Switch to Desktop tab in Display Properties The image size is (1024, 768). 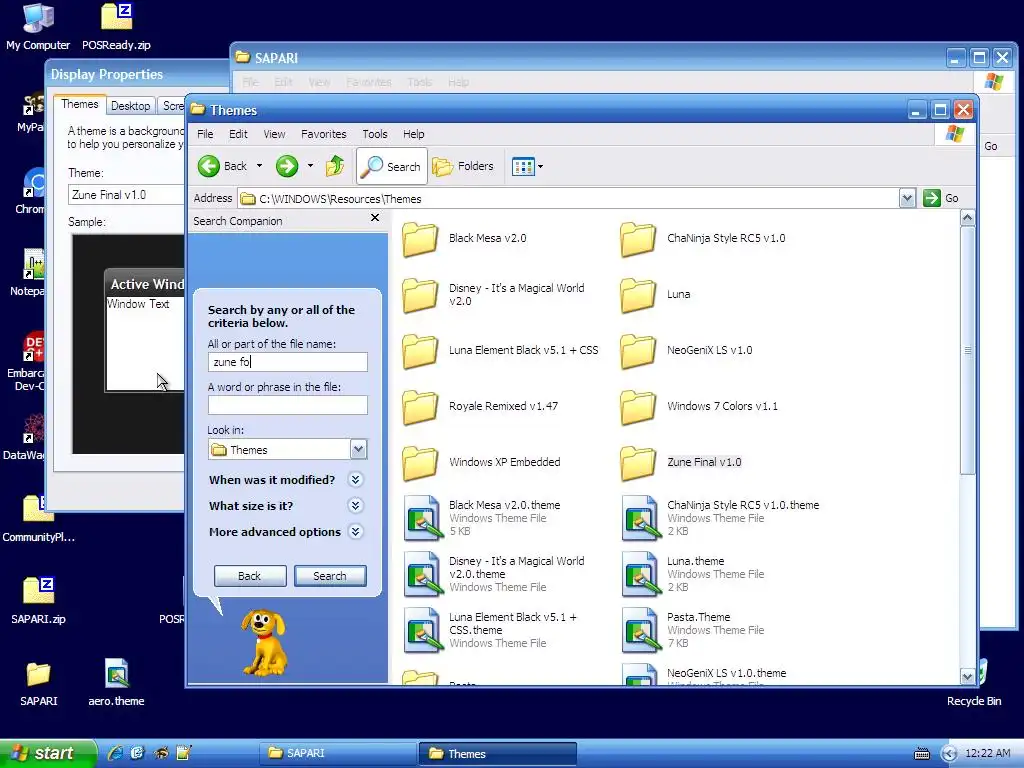pos(130,106)
